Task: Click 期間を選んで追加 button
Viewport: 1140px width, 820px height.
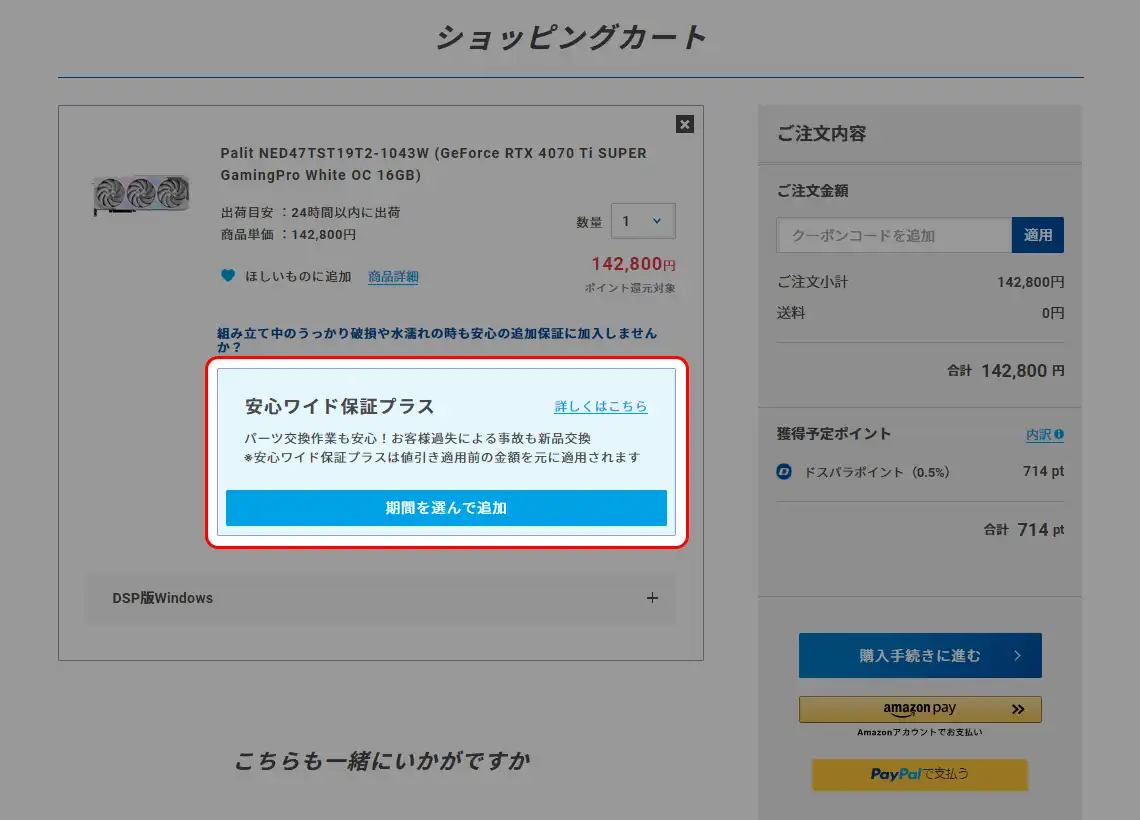Action: coord(446,507)
